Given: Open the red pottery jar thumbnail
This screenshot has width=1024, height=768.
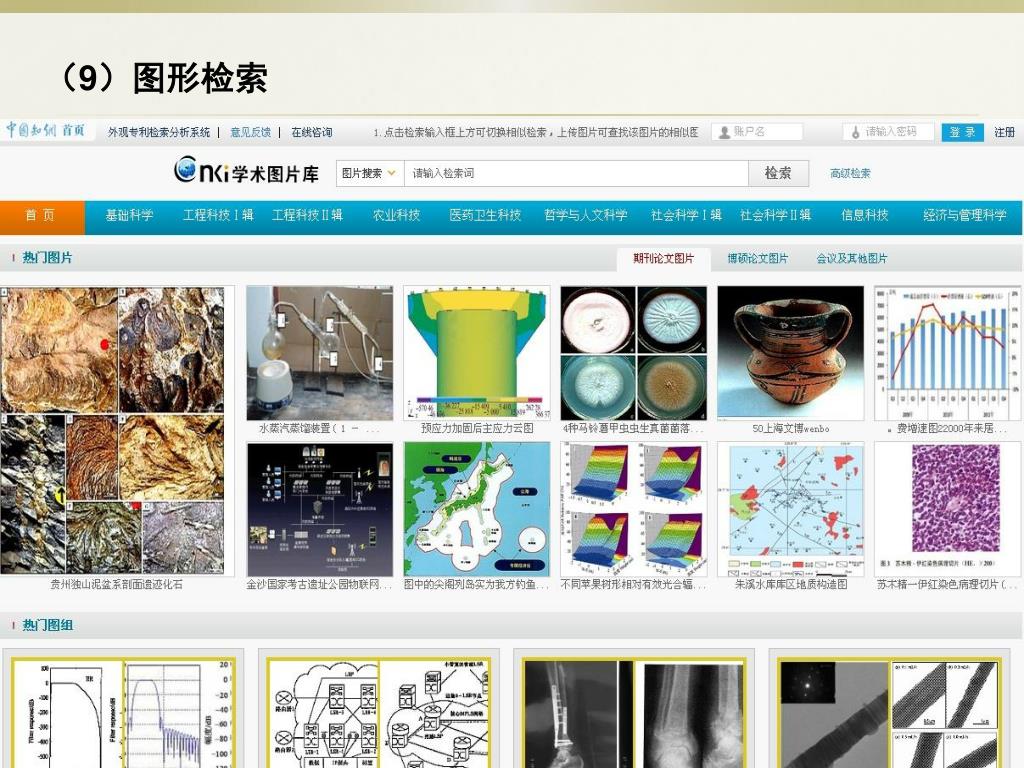Looking at the screenshot, I should point(790,352).
